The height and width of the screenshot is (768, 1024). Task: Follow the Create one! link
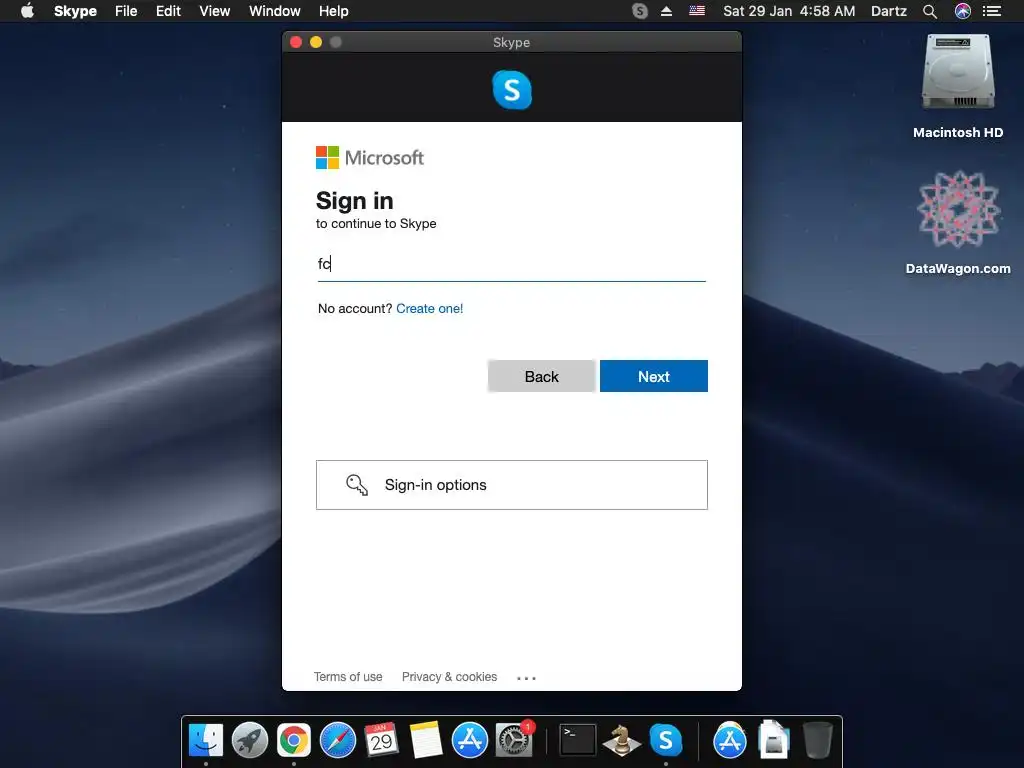pos(430,308)
